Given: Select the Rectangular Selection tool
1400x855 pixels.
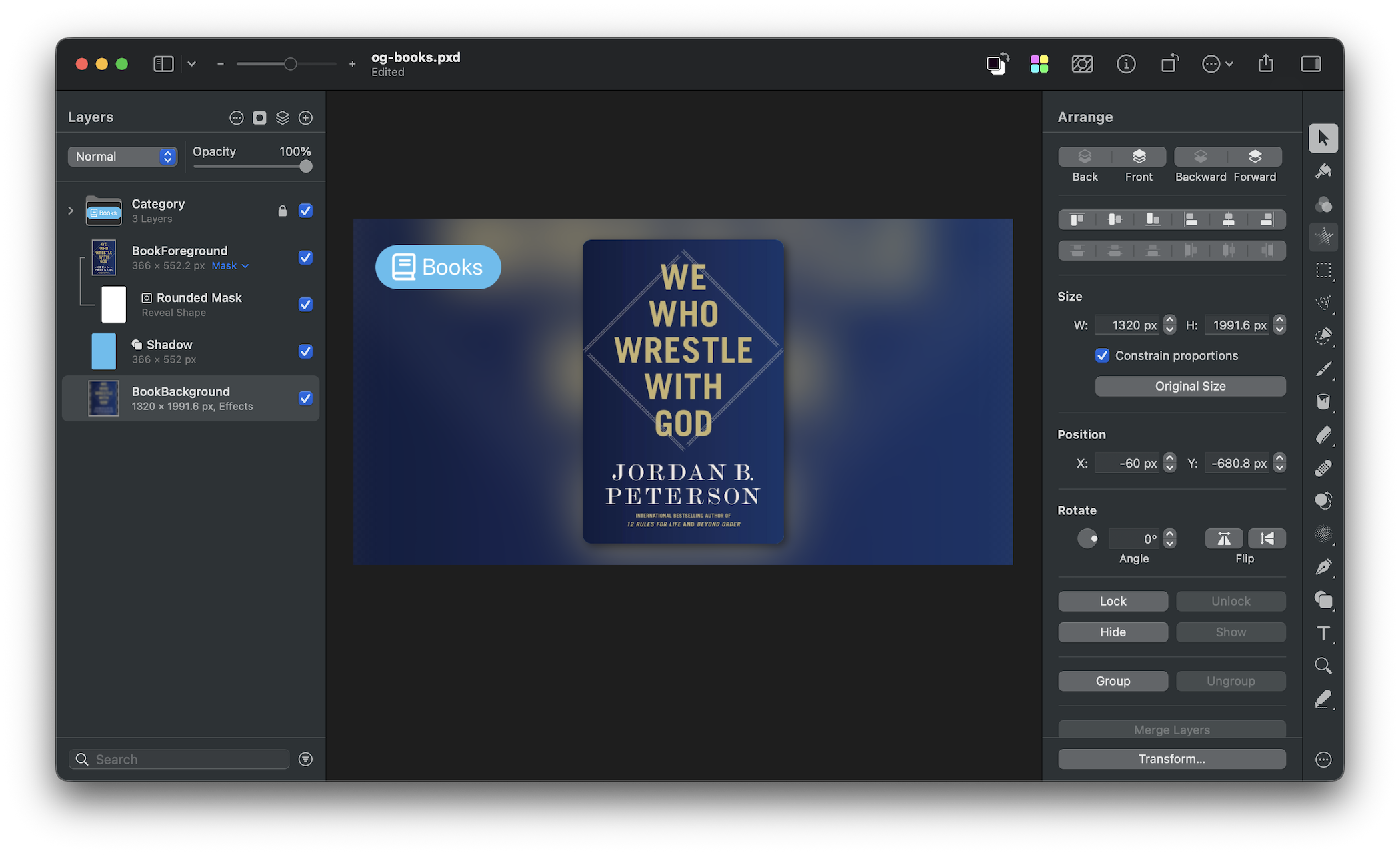Looking at the screenshot, I should coord(1323,270).
